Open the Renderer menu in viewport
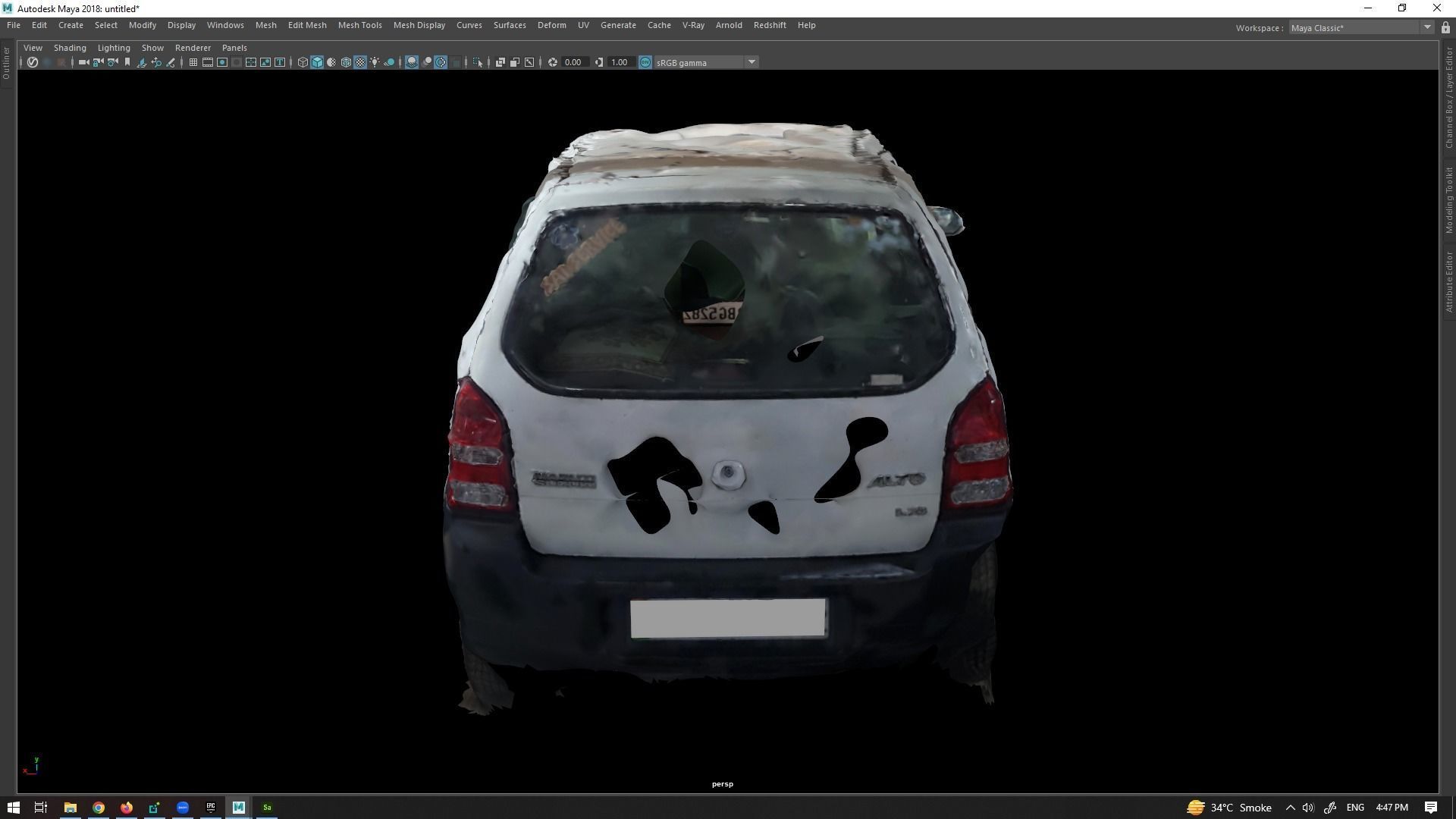 tap(193, 47)
